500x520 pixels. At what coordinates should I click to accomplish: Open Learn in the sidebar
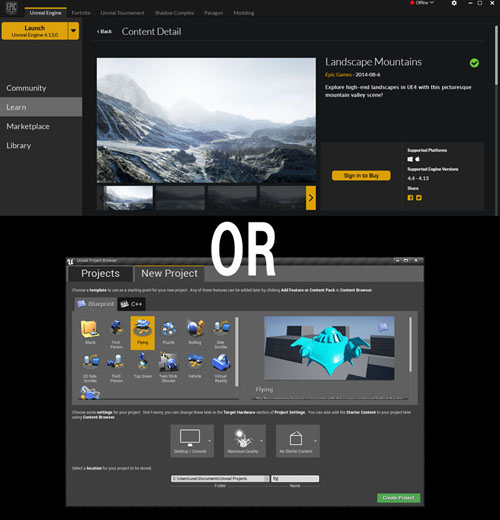[41, 107]
